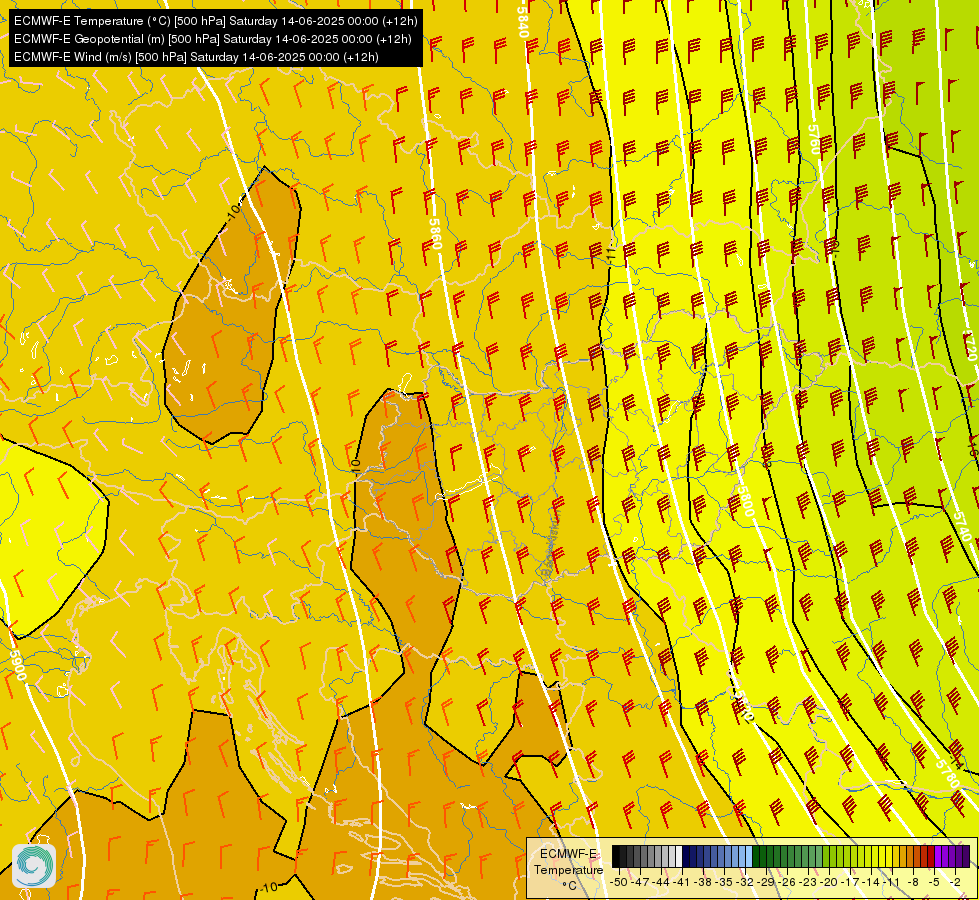Click the 5860 geopotential contour label
Image resolution: width=979 pixels, height=900 pixels.
tap(435, 234)
